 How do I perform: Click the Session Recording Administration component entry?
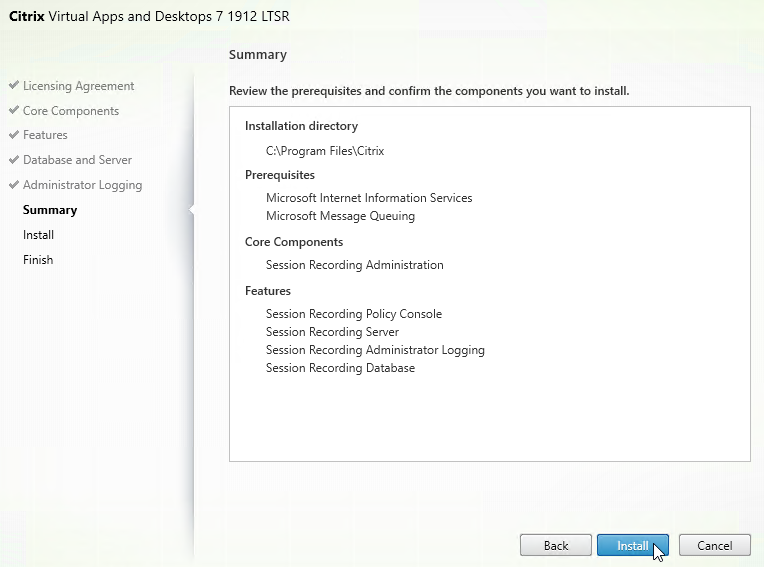(354, 265)
